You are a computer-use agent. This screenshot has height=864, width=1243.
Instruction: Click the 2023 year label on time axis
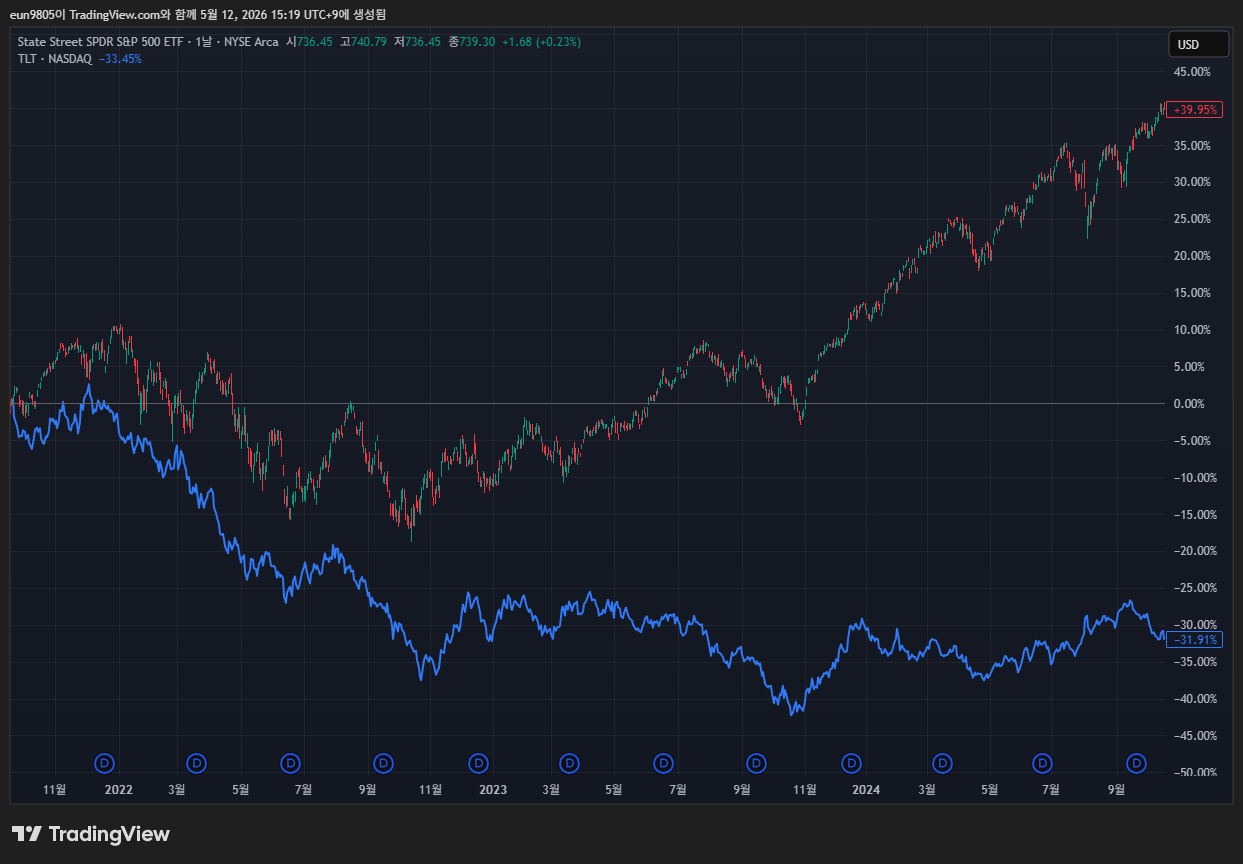(493, 790)
